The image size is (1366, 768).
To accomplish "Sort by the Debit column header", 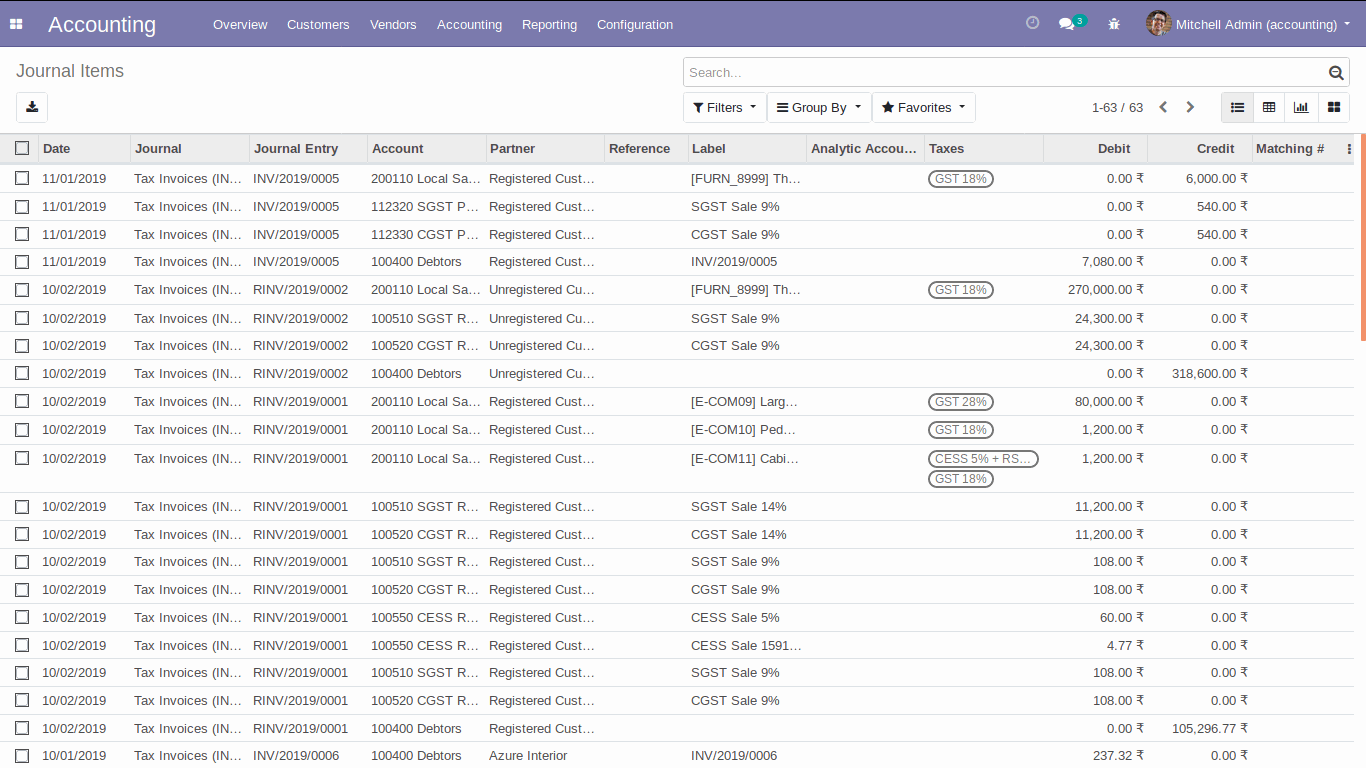I will coord(1114,148).
